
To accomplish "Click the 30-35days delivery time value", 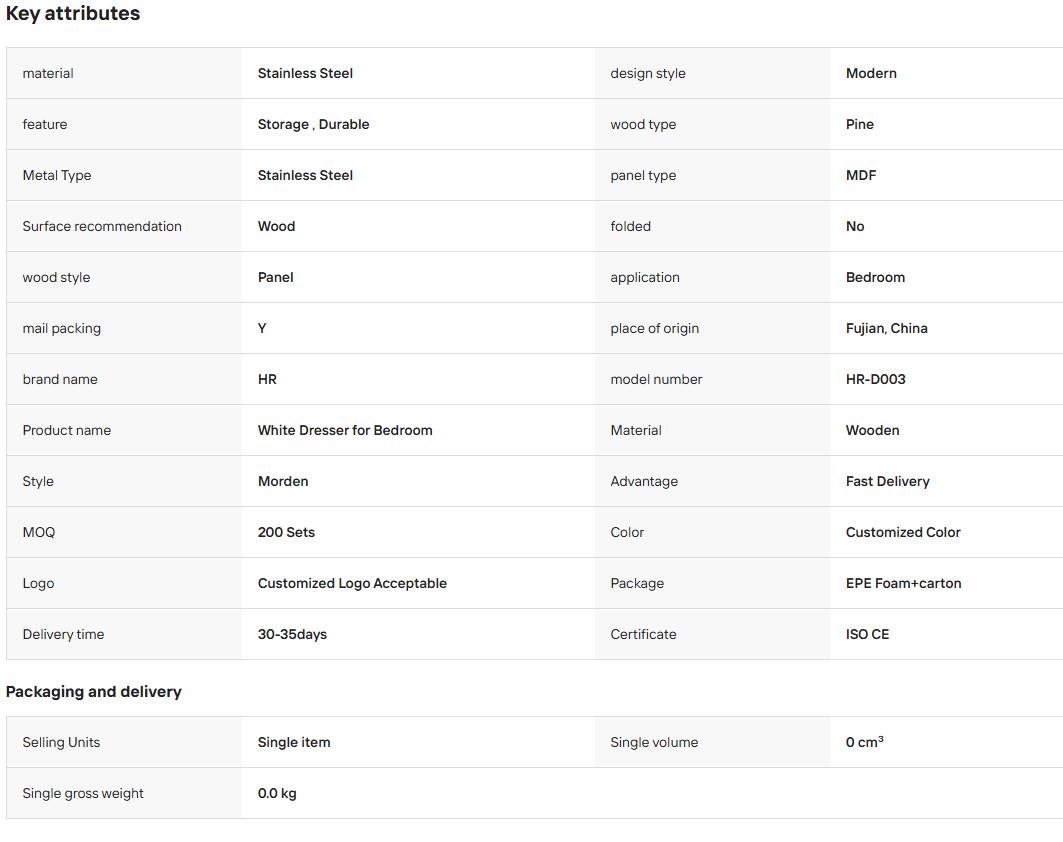I will pos(292,634).
